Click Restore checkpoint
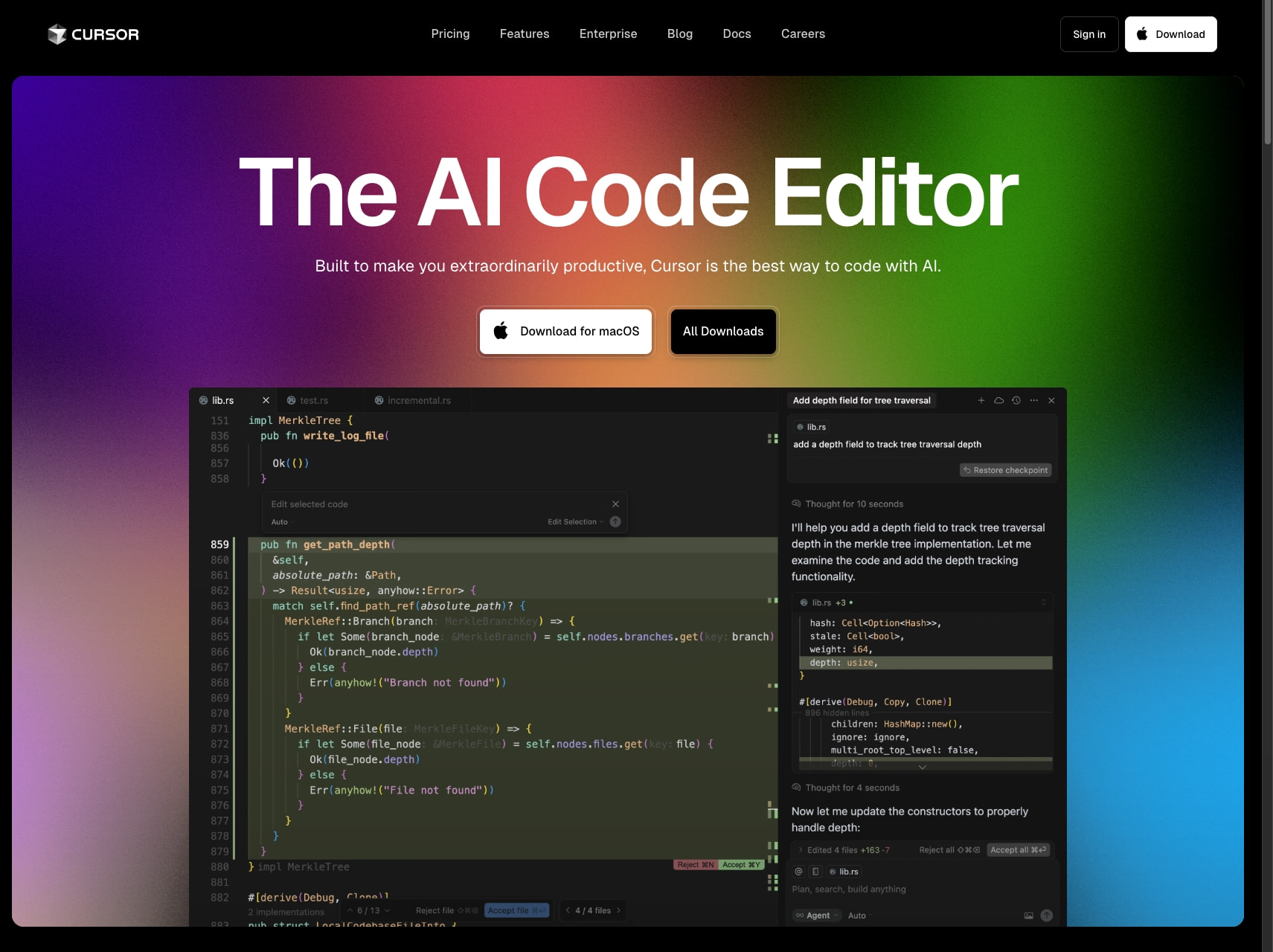Viewport: 1273px width, 952px height. [1005, 470]
